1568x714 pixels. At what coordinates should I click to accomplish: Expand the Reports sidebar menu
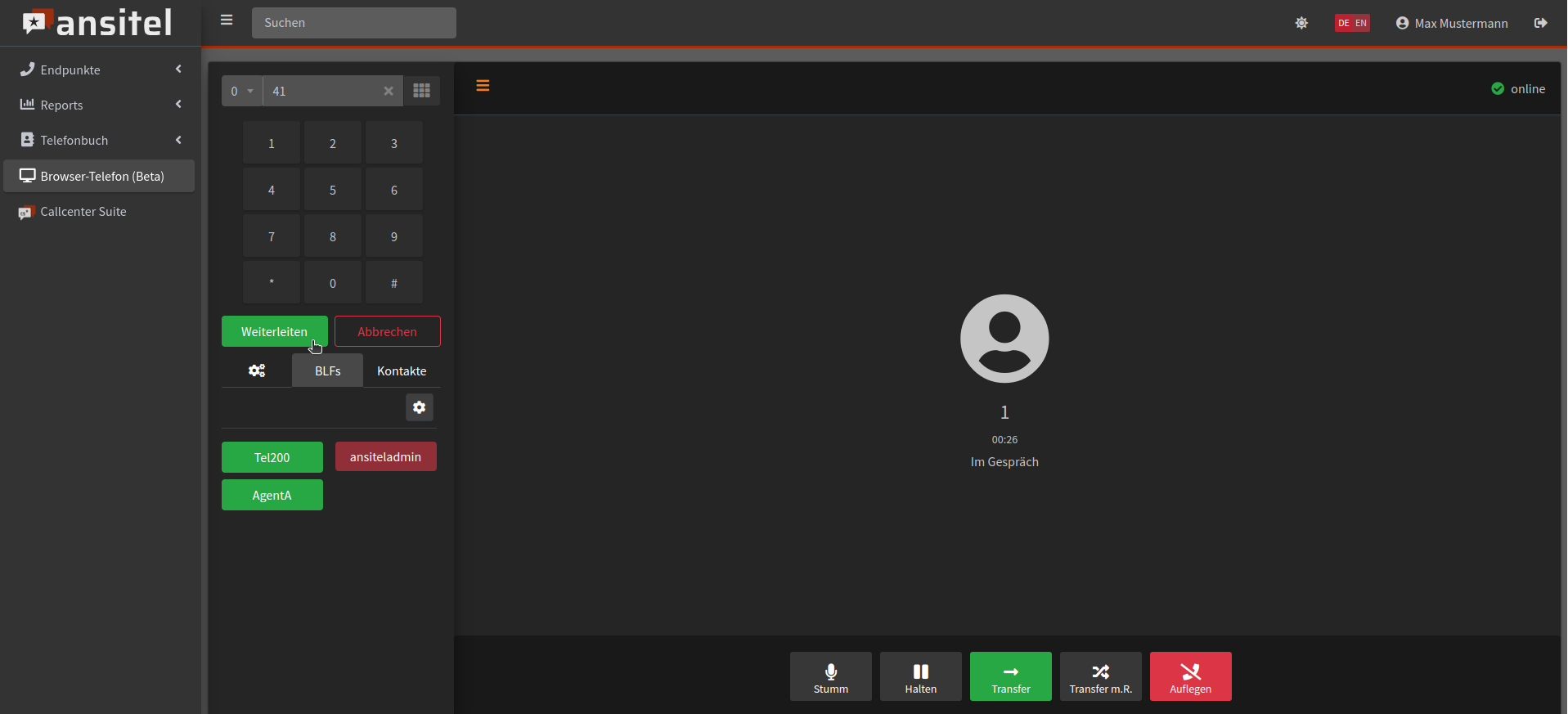pyautogui.click(x=98, y=105)
